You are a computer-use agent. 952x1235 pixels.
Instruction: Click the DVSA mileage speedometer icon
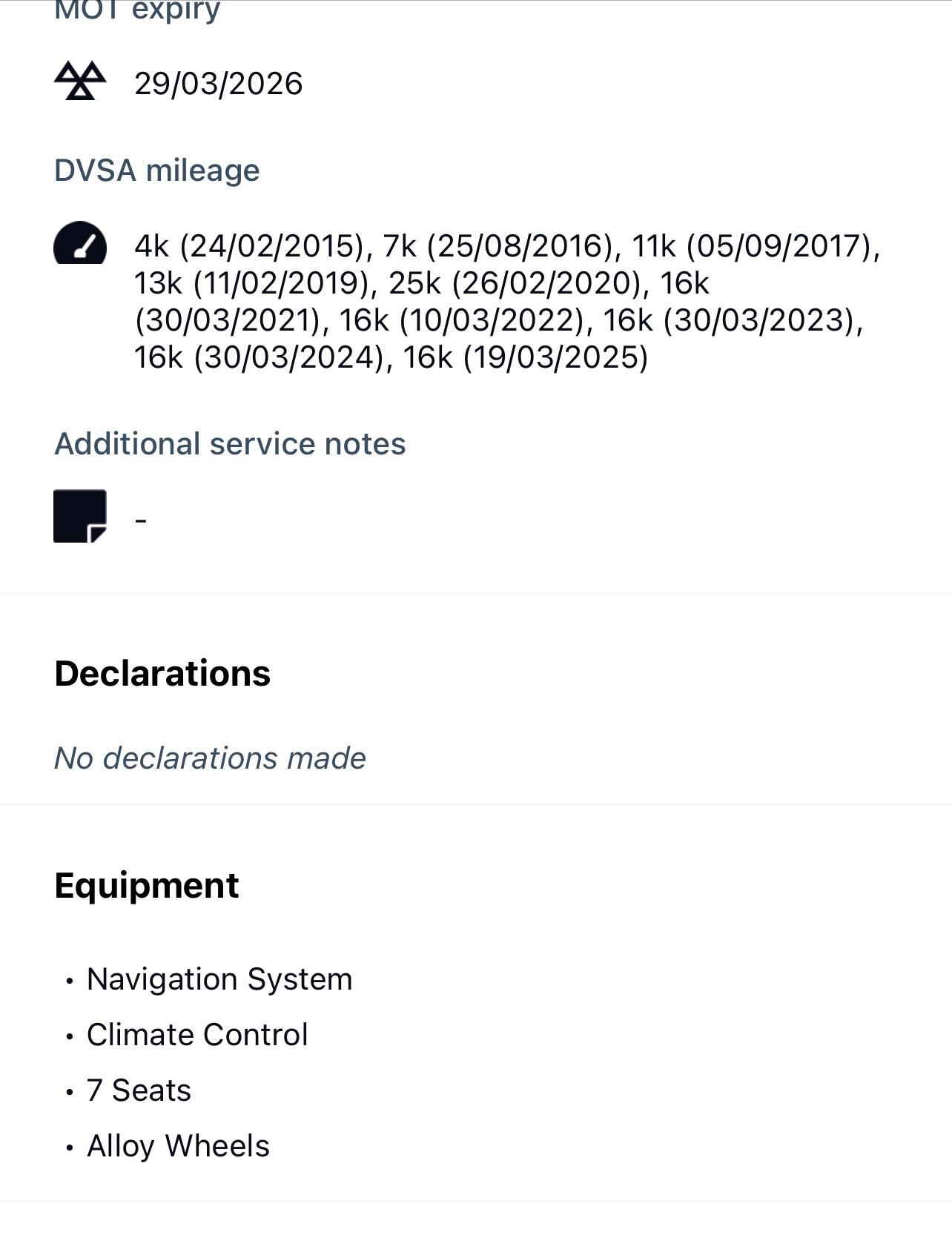(x=80, y=243)
